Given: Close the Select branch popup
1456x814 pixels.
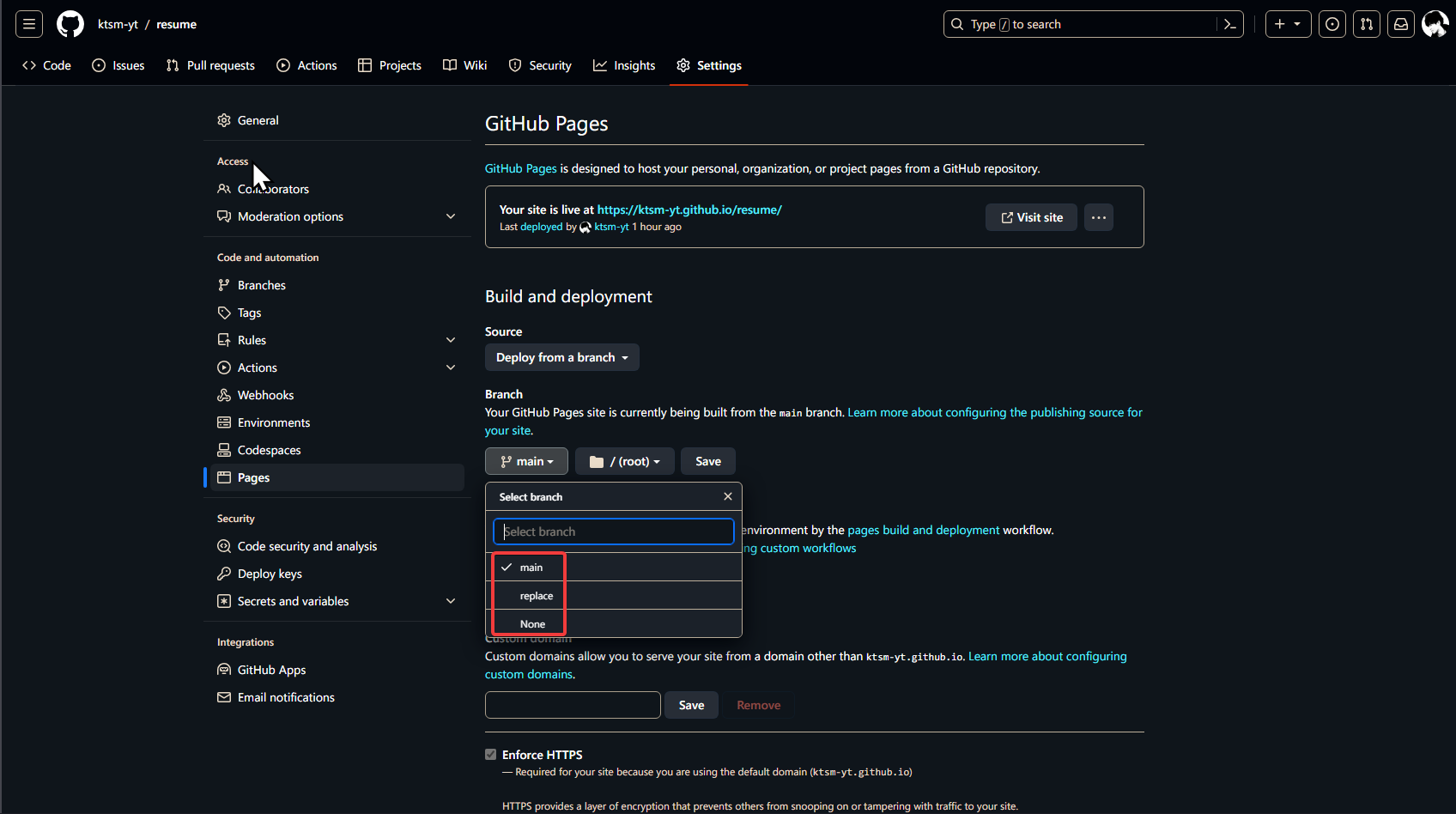Looking at the screenshot, I should tap(728, 496).
